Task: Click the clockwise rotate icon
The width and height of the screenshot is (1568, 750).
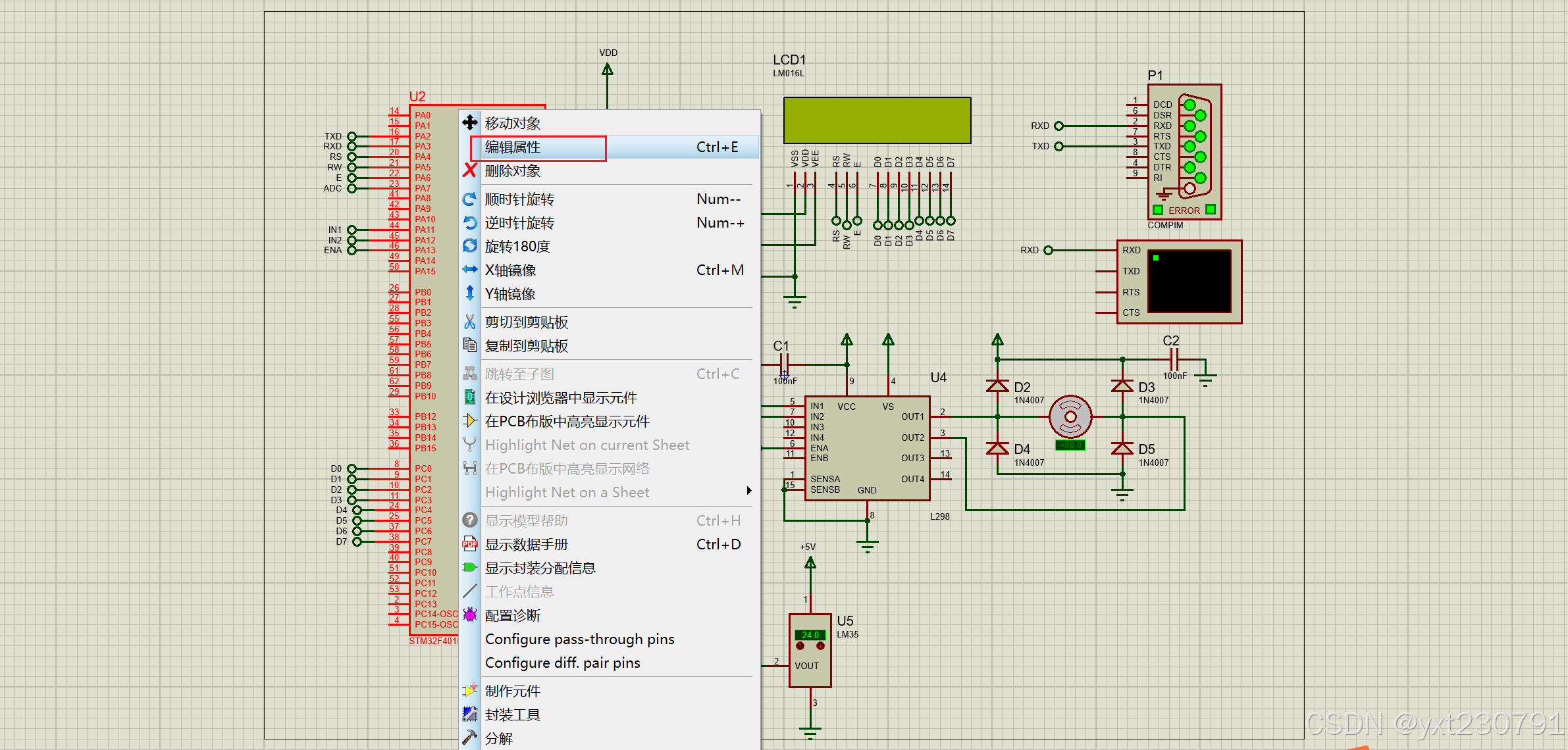Action: click(470, 199)
